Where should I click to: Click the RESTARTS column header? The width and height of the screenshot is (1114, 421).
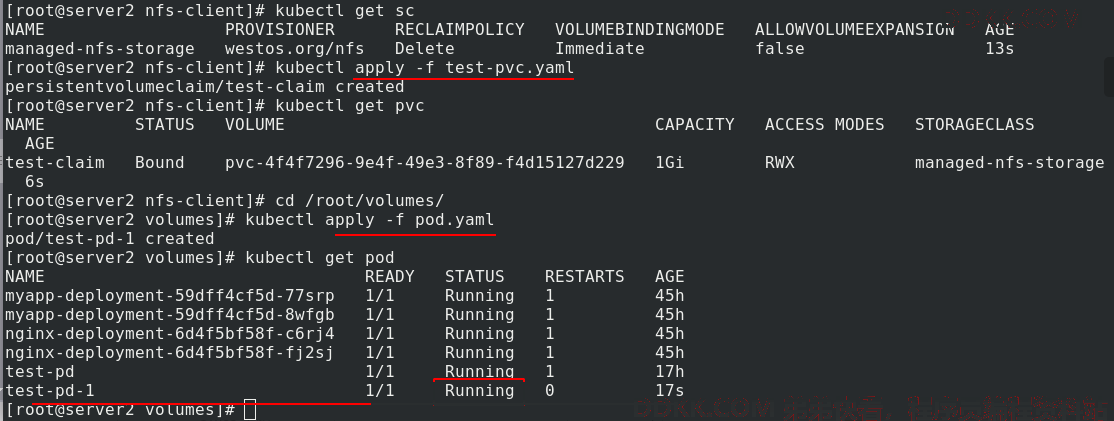click(x=584, y=276)
